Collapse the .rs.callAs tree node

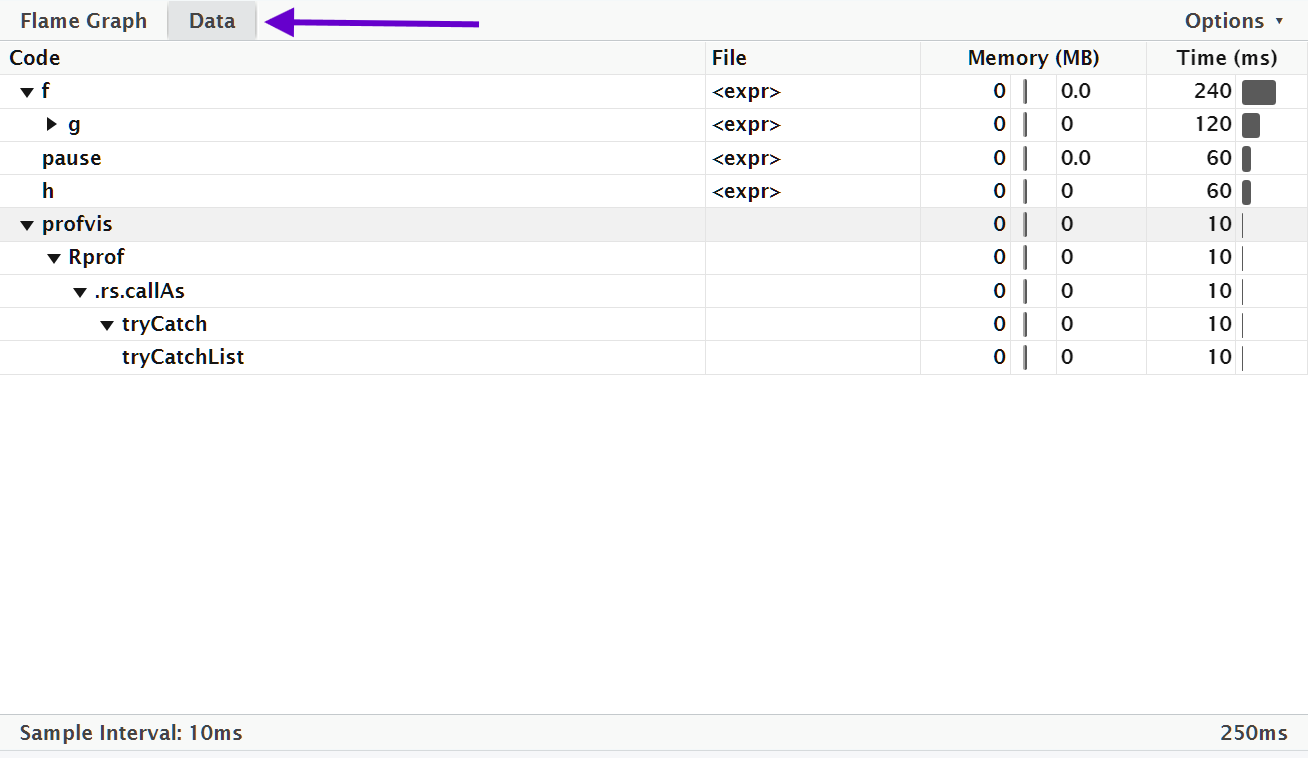(x=80, y=292)
